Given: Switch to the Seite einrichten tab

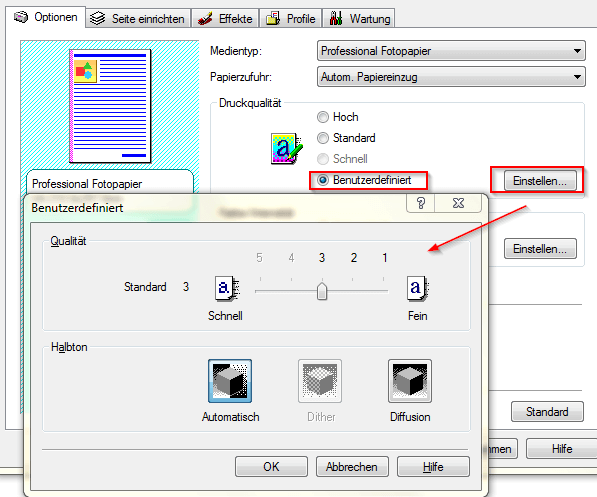Looking at the screenshot, I should click(138, 18).
